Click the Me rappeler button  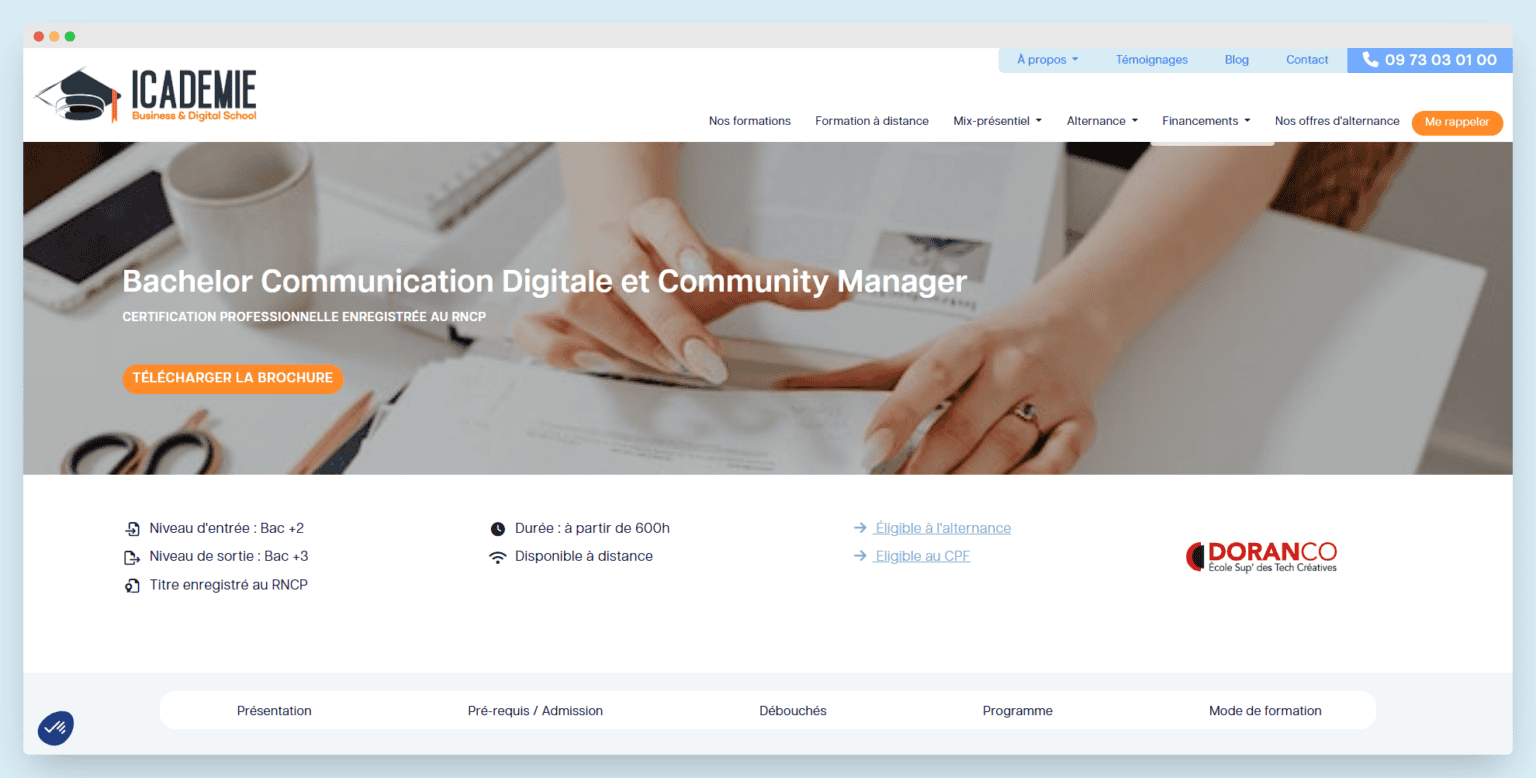[1457, 122]
